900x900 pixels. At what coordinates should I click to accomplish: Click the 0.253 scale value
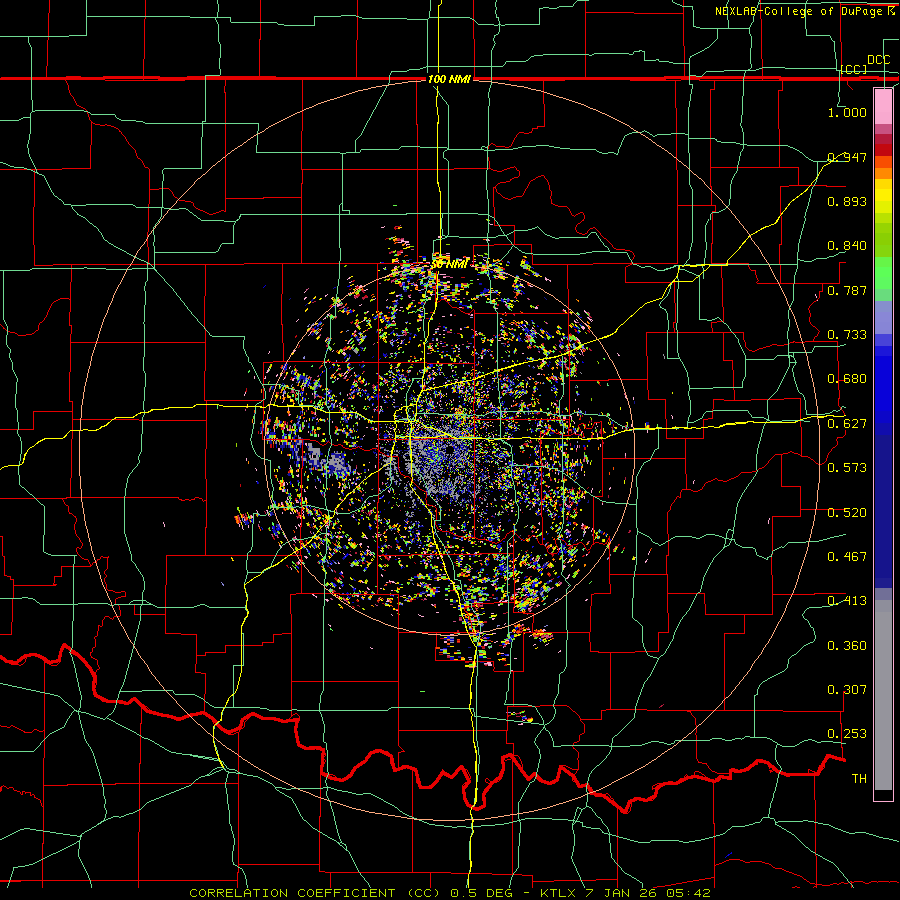point(847,734)
